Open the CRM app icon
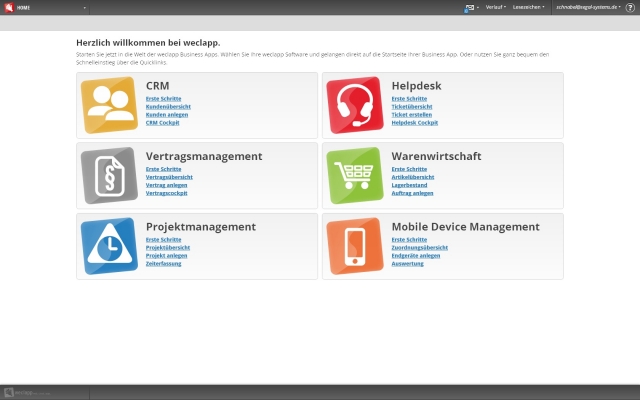 coord(109,105)
